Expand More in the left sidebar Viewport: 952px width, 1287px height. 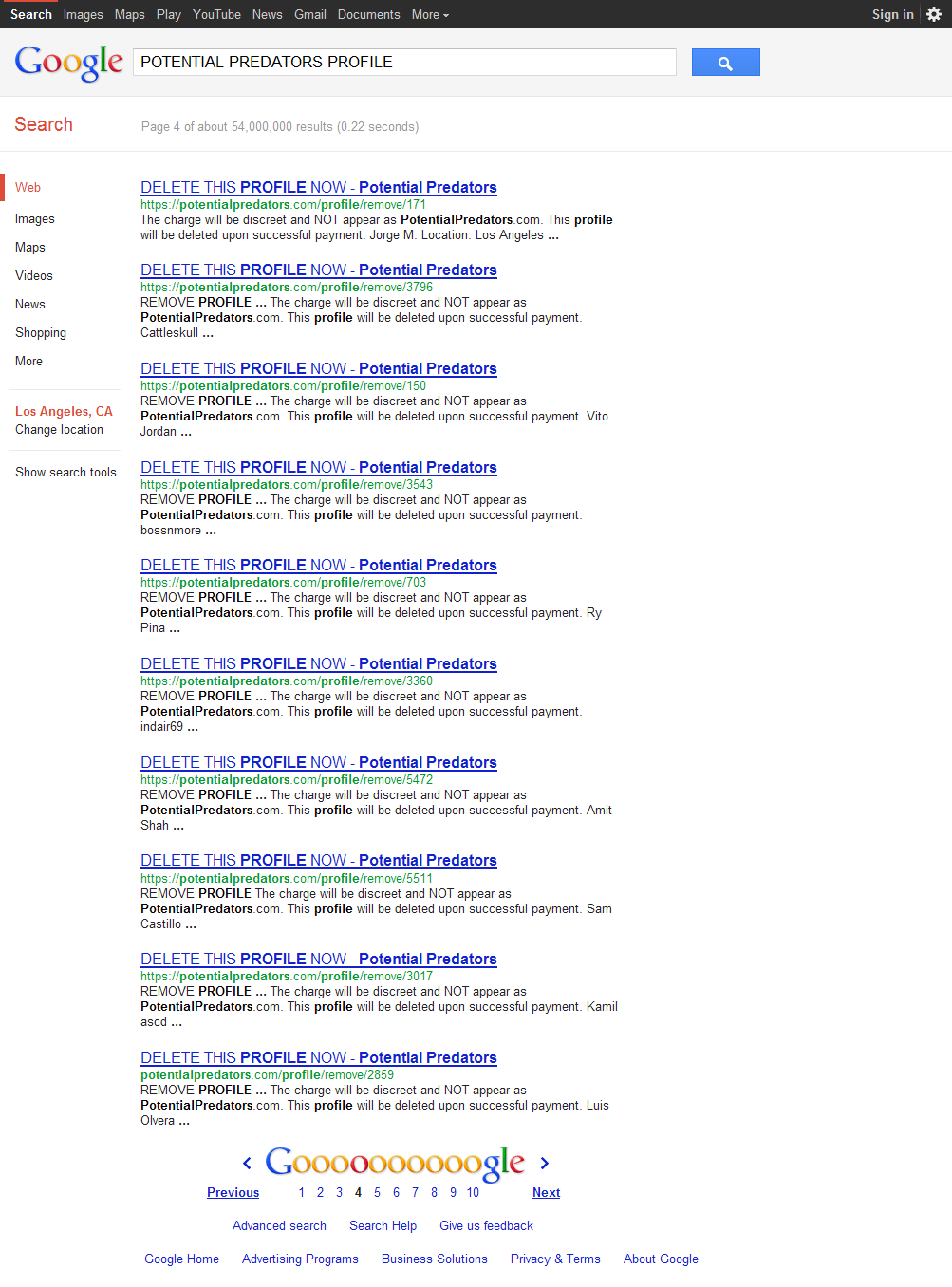pyautogui.click(x=28, y=361)
